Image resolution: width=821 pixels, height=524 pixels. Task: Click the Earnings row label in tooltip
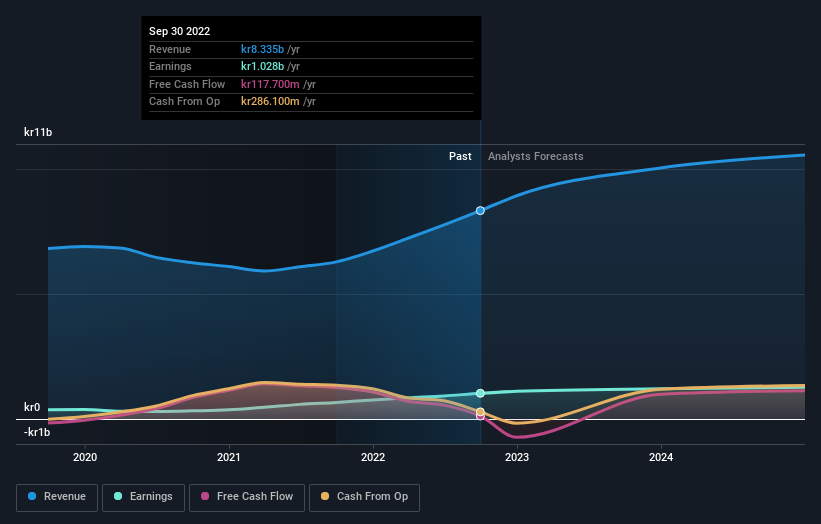point(170,66)
